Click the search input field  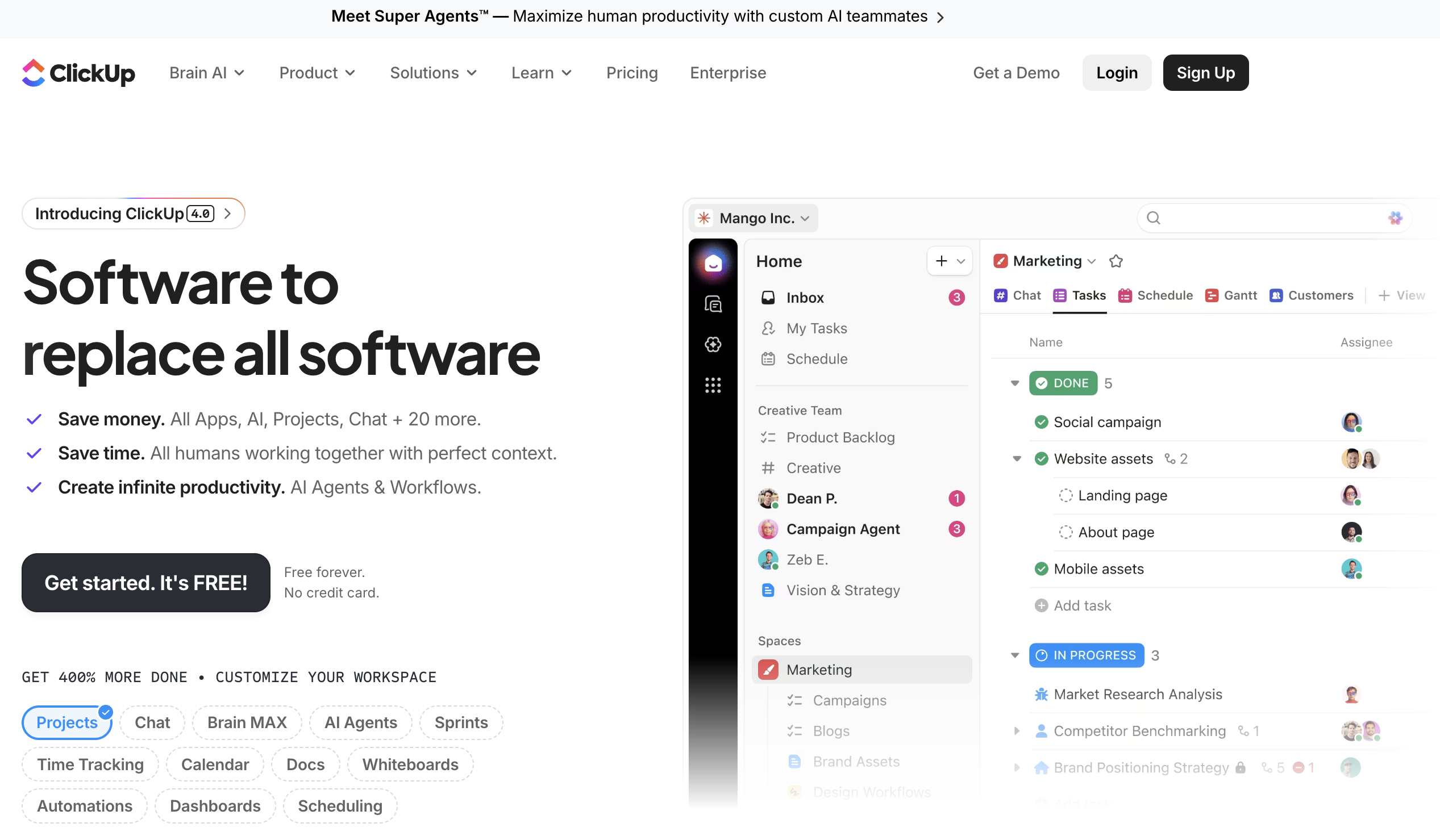click(x=1268, y=218)
